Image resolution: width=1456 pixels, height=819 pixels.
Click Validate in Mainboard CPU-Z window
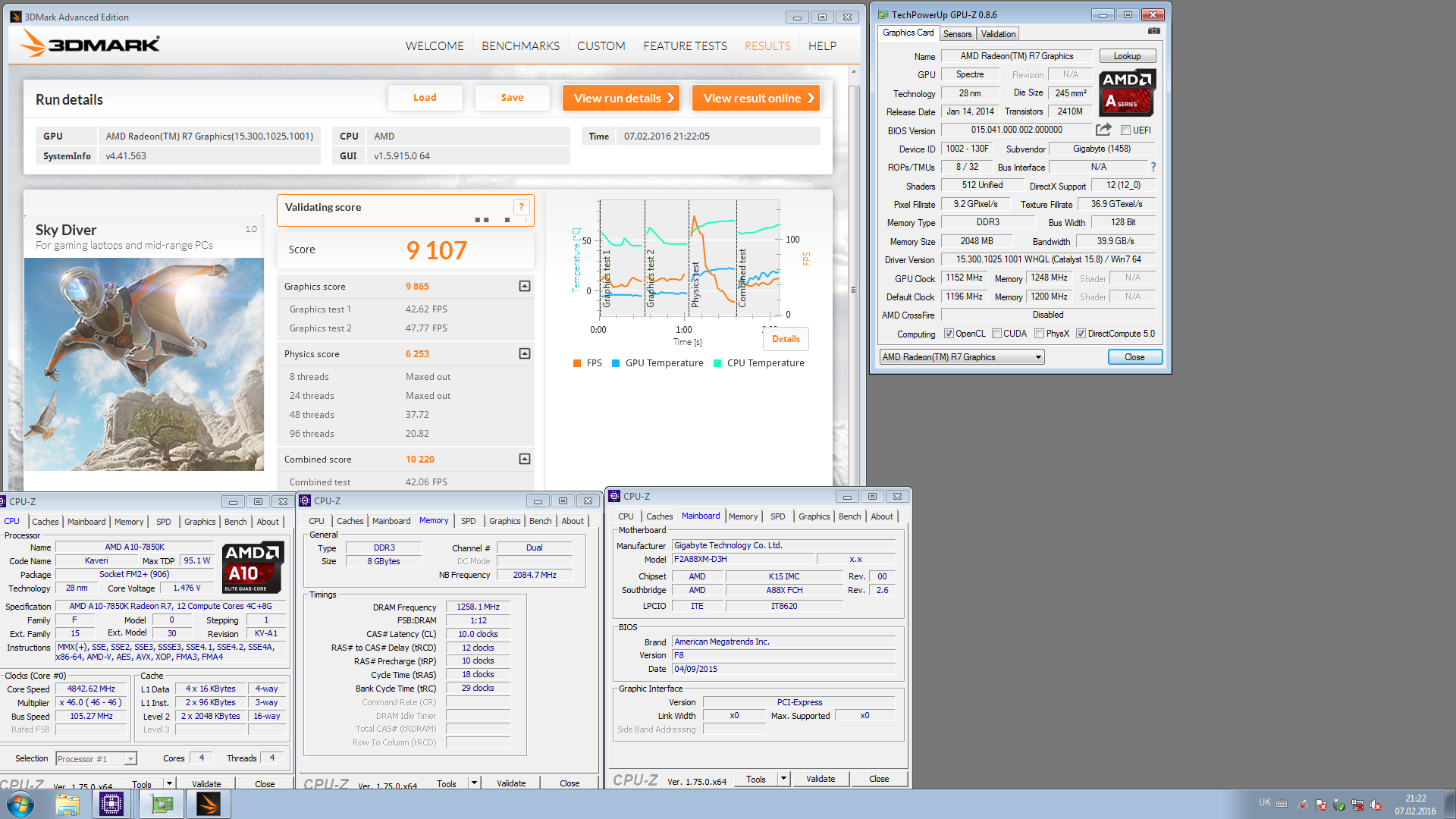pos(821,779)
